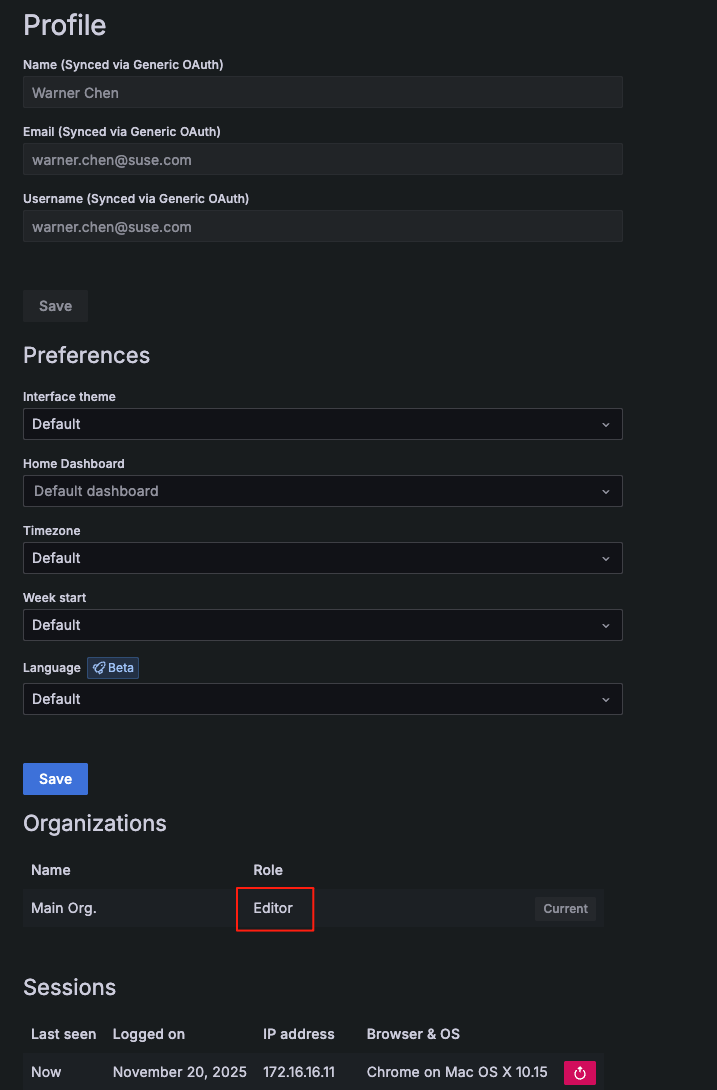The width and height of the screenshot is (717, 1090).
Task: Click the gray Save button under Profile
Action: [x=55, y=306]
